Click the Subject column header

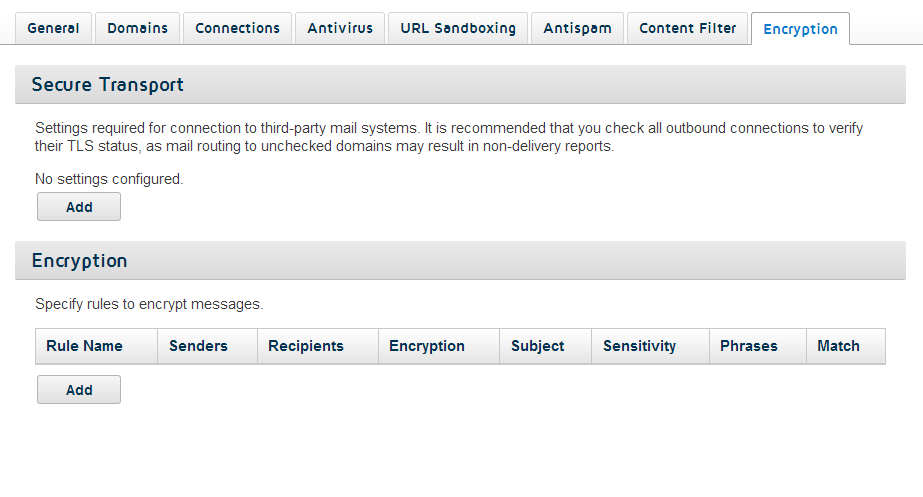(x=546, y=346)
